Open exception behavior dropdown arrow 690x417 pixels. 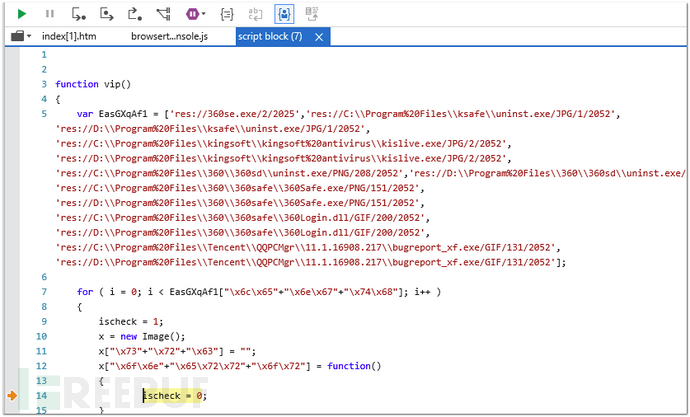[x=204, y=14]
